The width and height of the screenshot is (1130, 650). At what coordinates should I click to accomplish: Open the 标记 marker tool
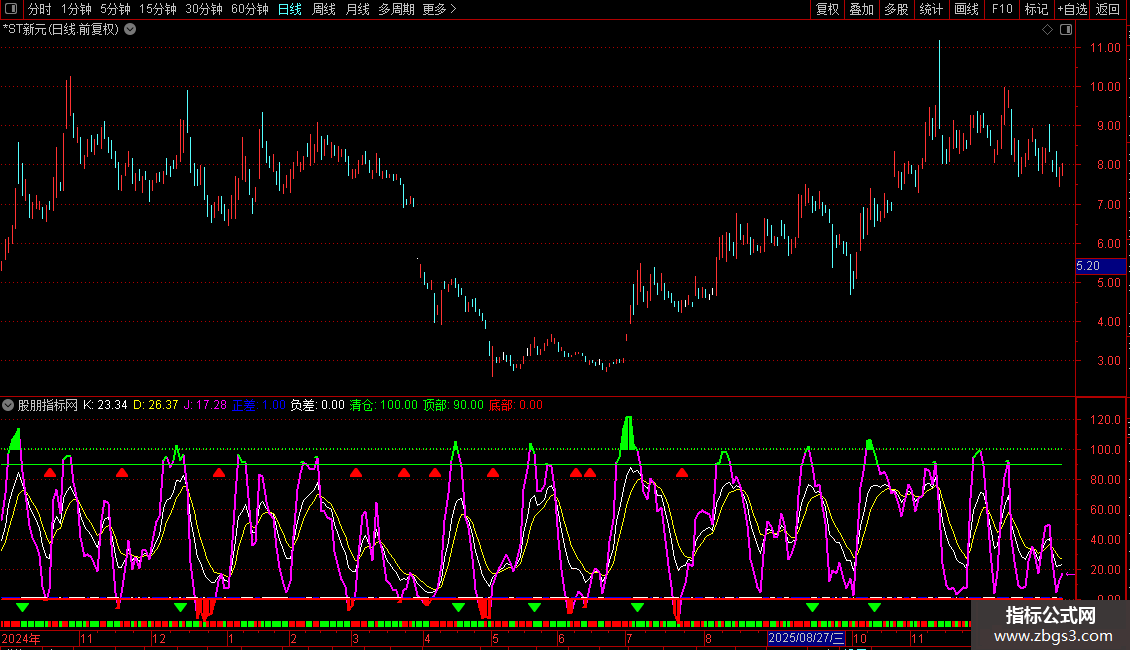[1036, 9]
